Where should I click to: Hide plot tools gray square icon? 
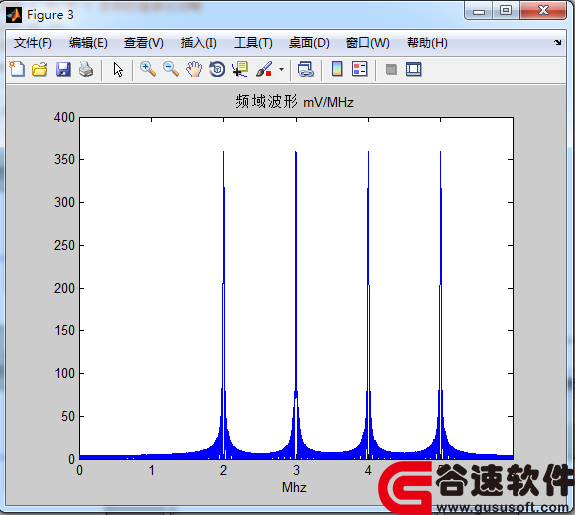pyautogui.click(x=391, y=69)
